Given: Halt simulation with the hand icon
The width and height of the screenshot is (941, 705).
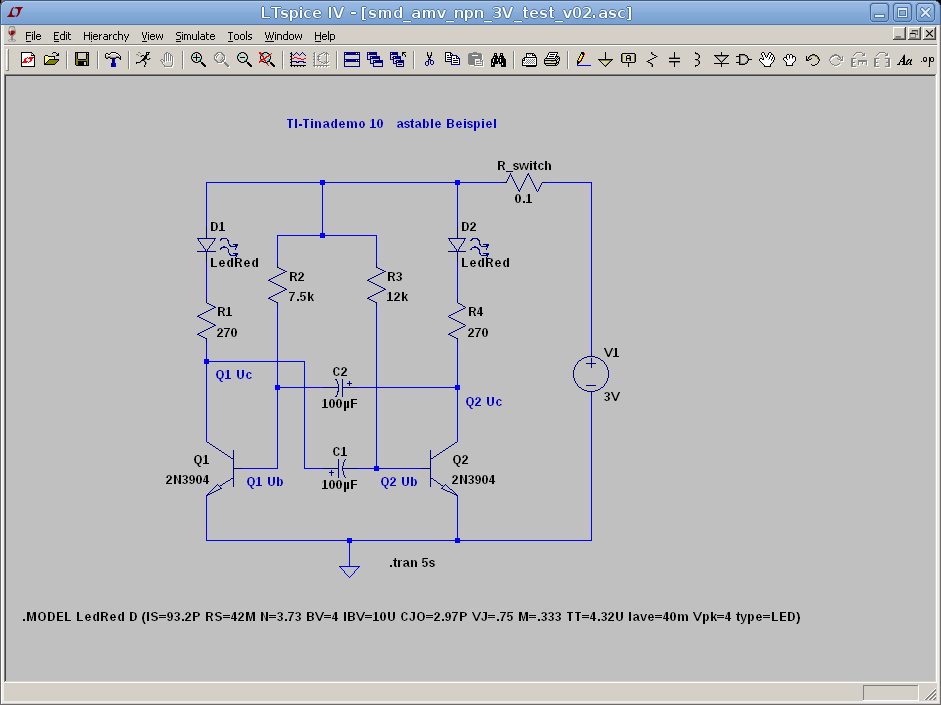Looking at the screenshot, I should (x=167, y=59).
